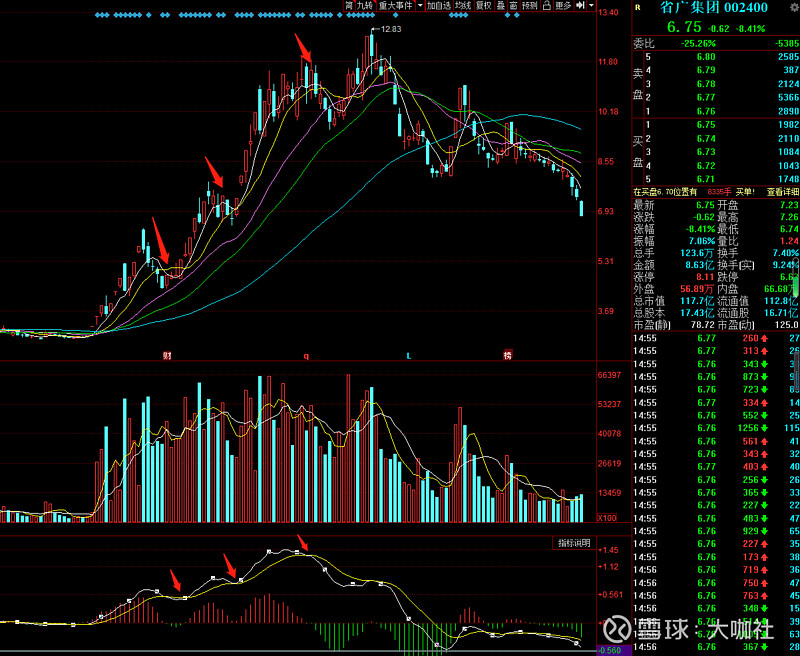Select buy level 2 price 6.74
The width and height of the screenshot is (800, 656).
[x=706, y=138]
